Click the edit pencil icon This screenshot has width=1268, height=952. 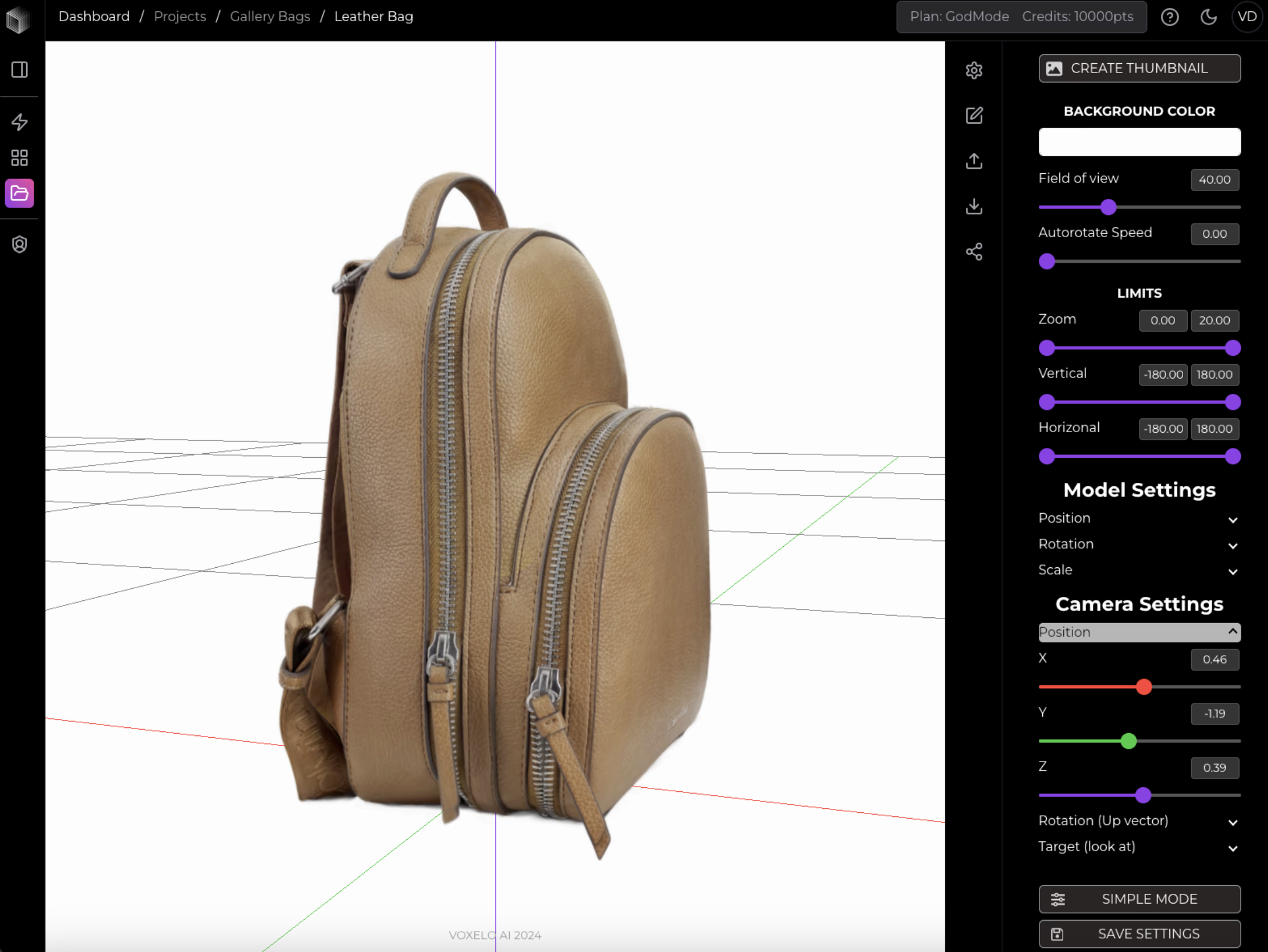pos(974,116)
